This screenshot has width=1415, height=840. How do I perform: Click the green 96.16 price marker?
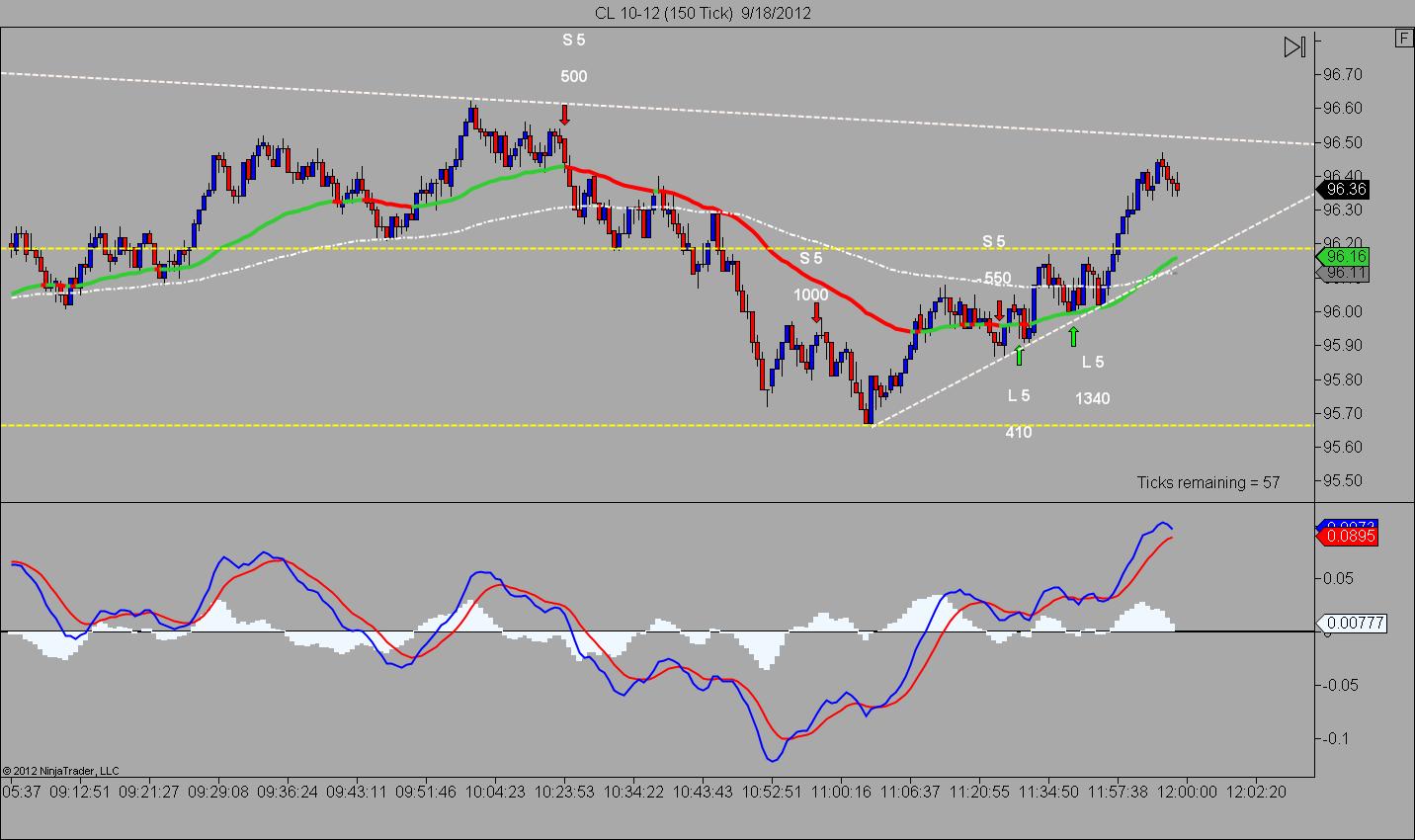pyautogui.click(x=1345, y=256)
